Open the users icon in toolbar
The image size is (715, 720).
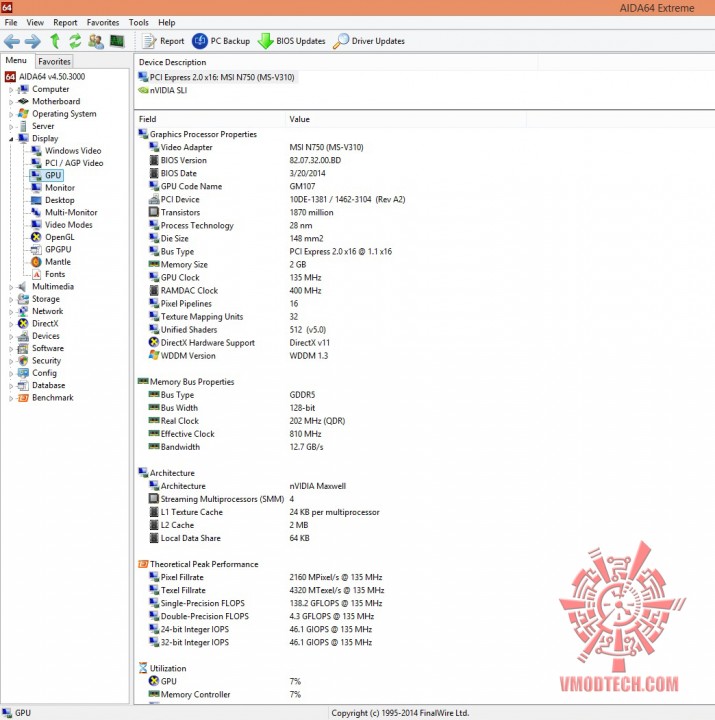(96, 41)
